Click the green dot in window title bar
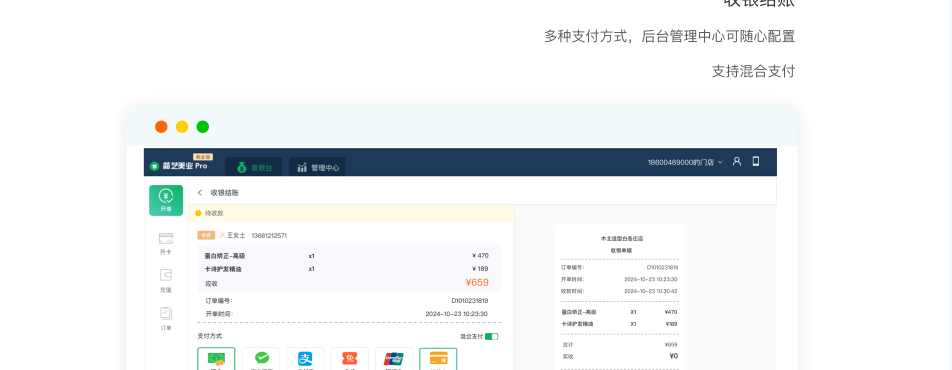Image resolution: width=952 pixels, height=370 pixels. (203, 126)
